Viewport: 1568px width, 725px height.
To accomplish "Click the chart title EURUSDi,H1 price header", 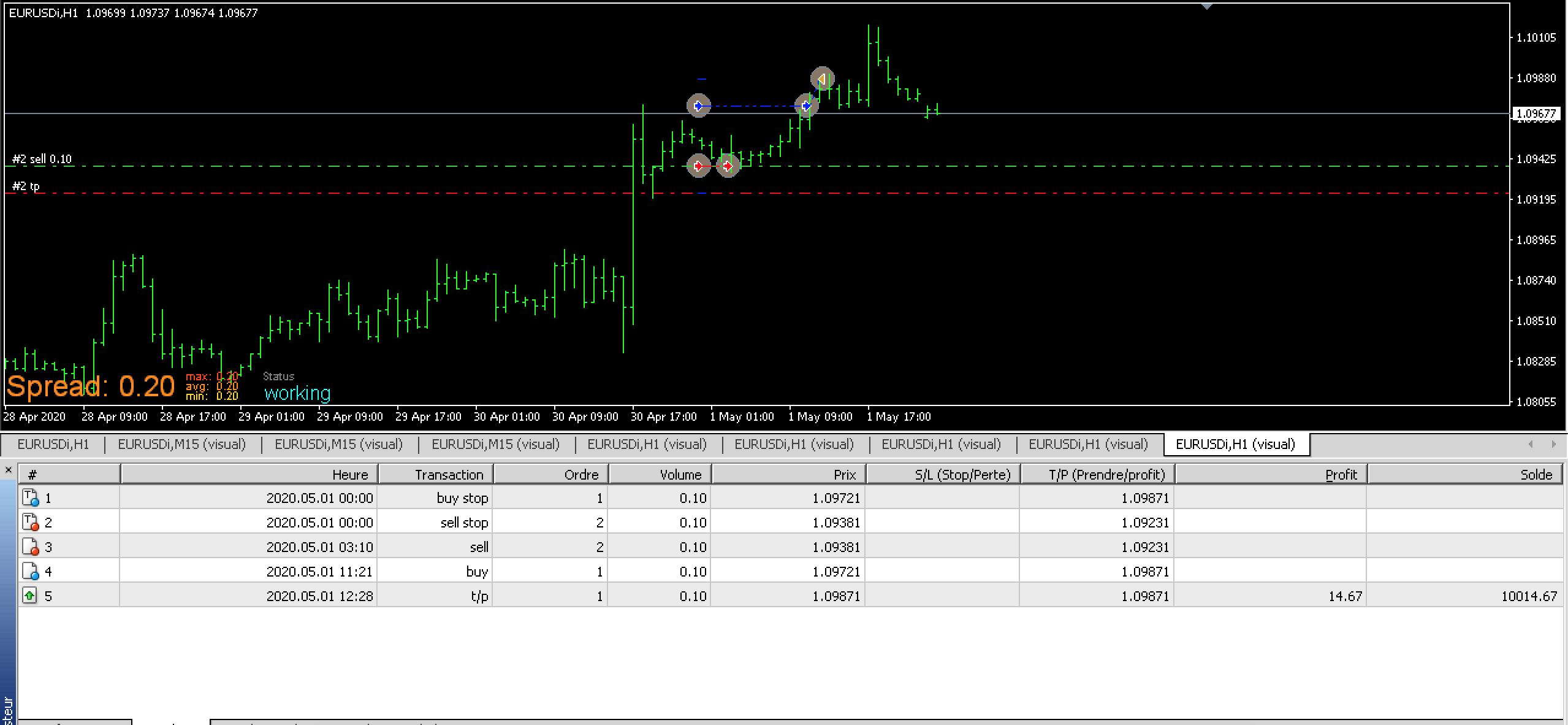I will [133, 13].
